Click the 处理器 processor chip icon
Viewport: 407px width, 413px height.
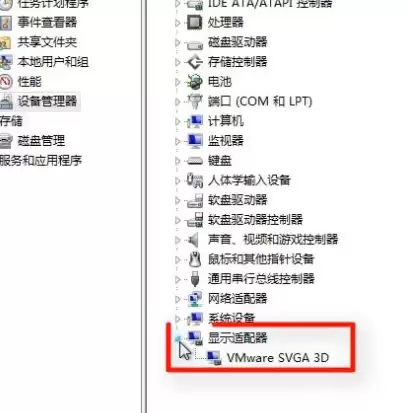[x=194, y=22]
